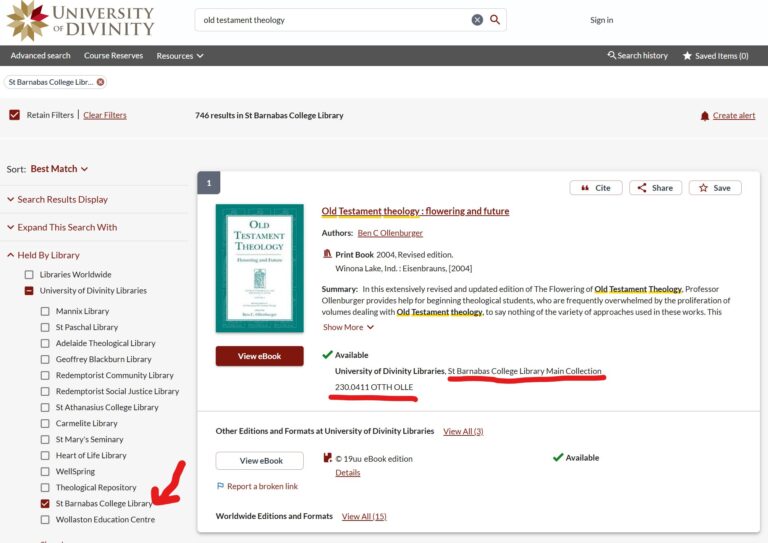Save the record with star button
768x543 pixels.
click(714, 188)
